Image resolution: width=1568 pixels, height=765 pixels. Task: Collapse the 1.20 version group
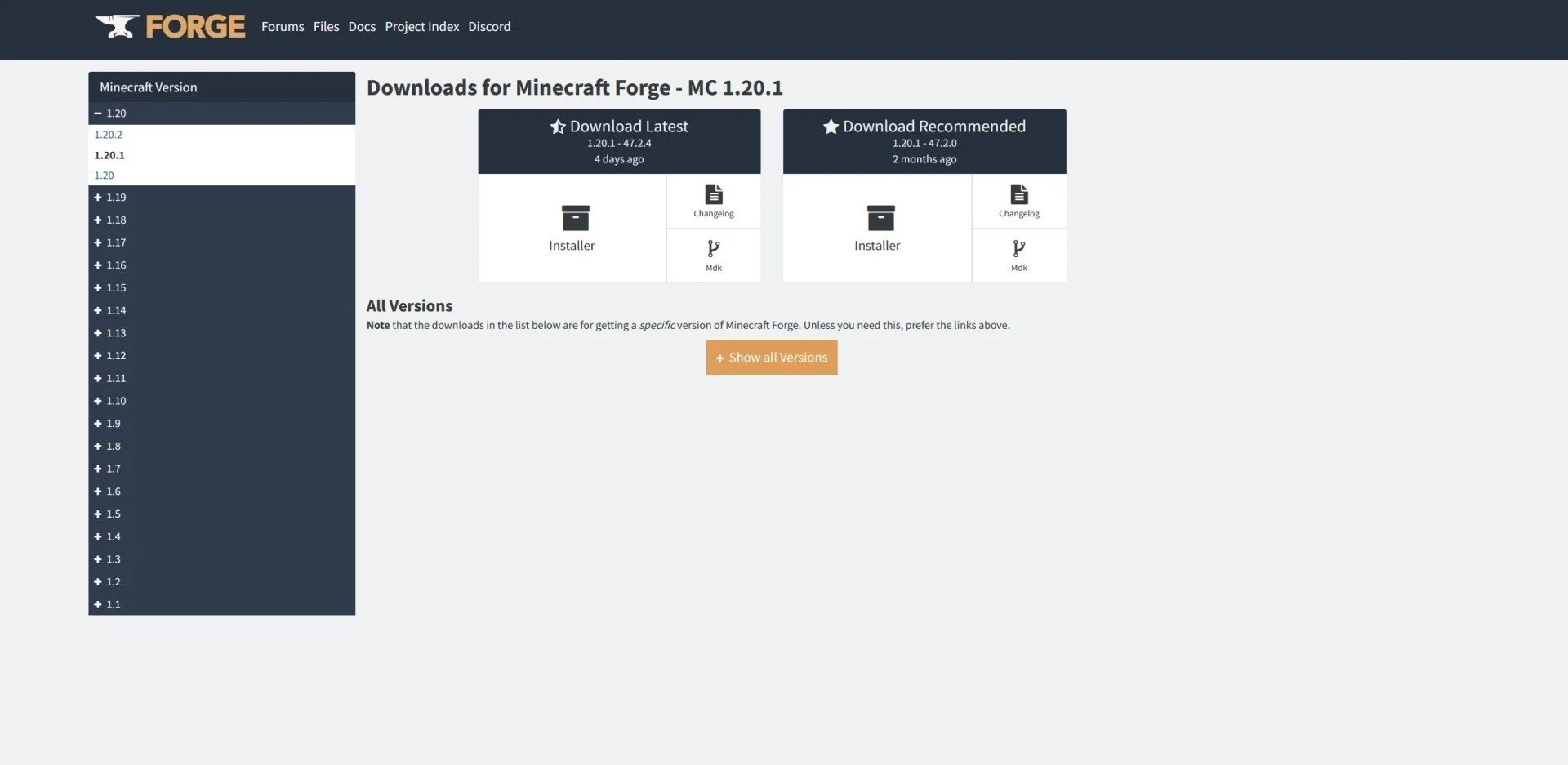coord(221,113)
